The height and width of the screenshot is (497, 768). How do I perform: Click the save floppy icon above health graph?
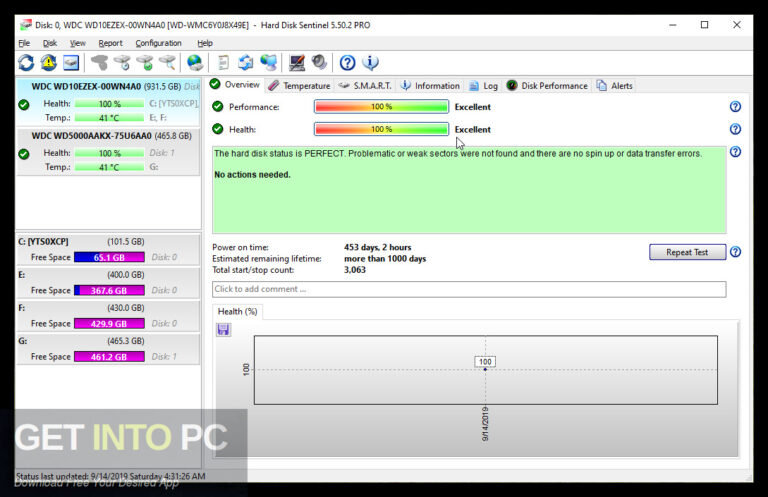coord(223,330)
